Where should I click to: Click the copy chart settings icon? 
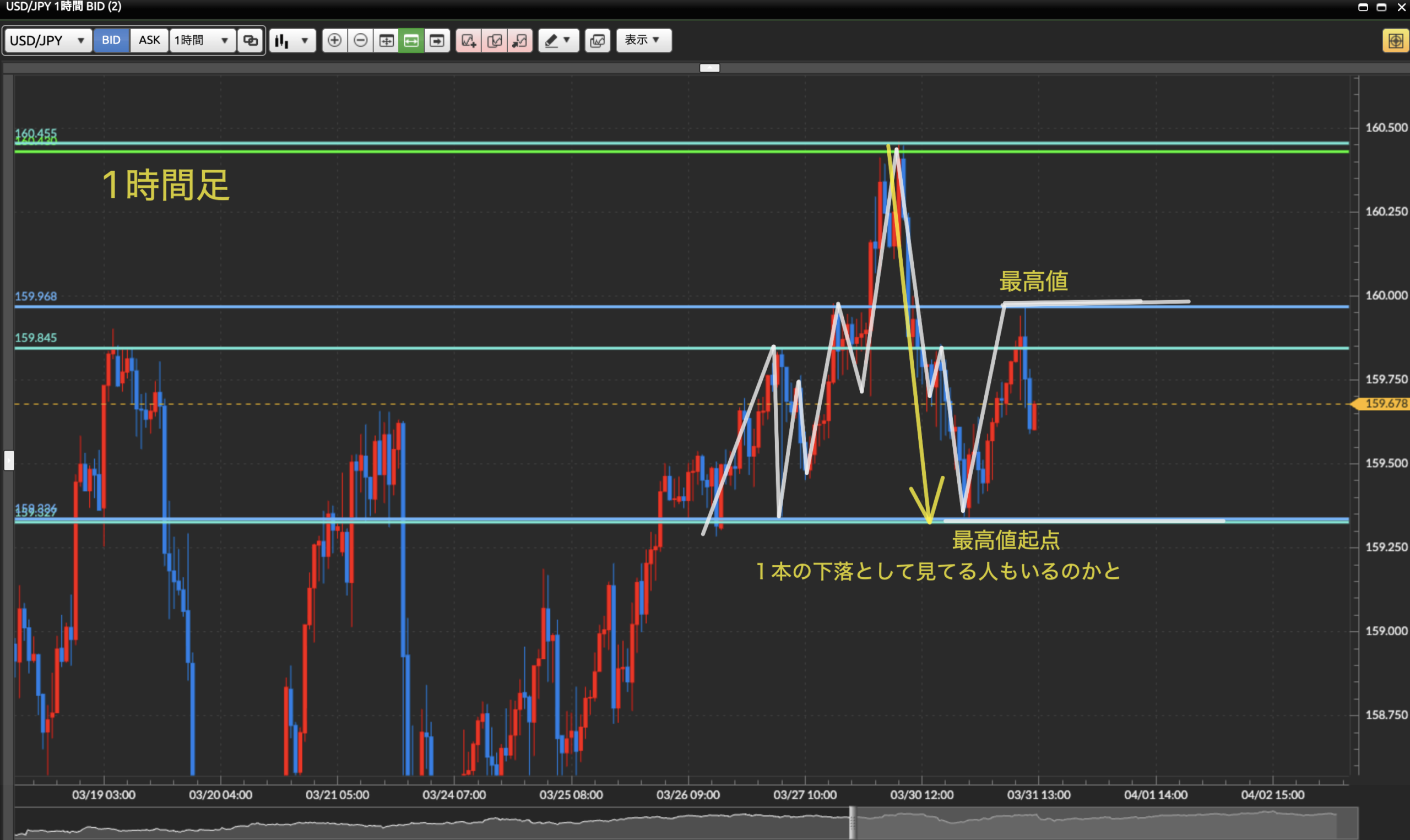(x=495, y=40)
